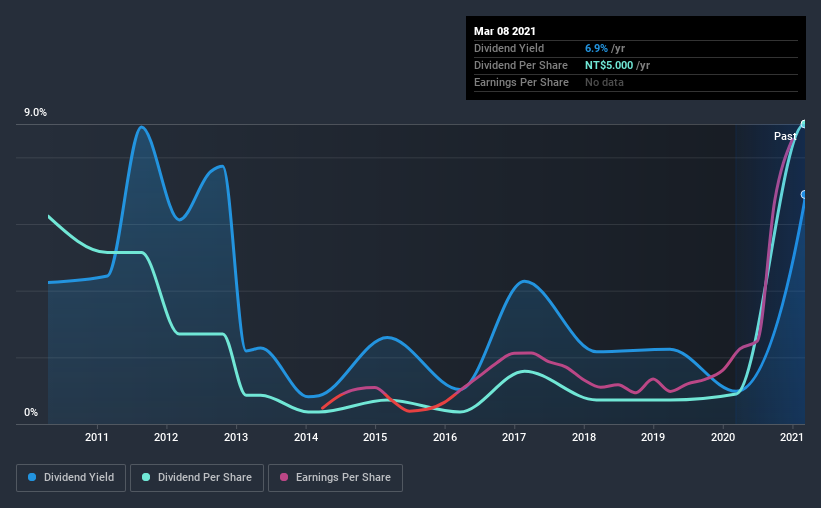Click the blue Dividend Yield legend dot
The width and height of the screenshot is (821, 508).
pos(32,477)
